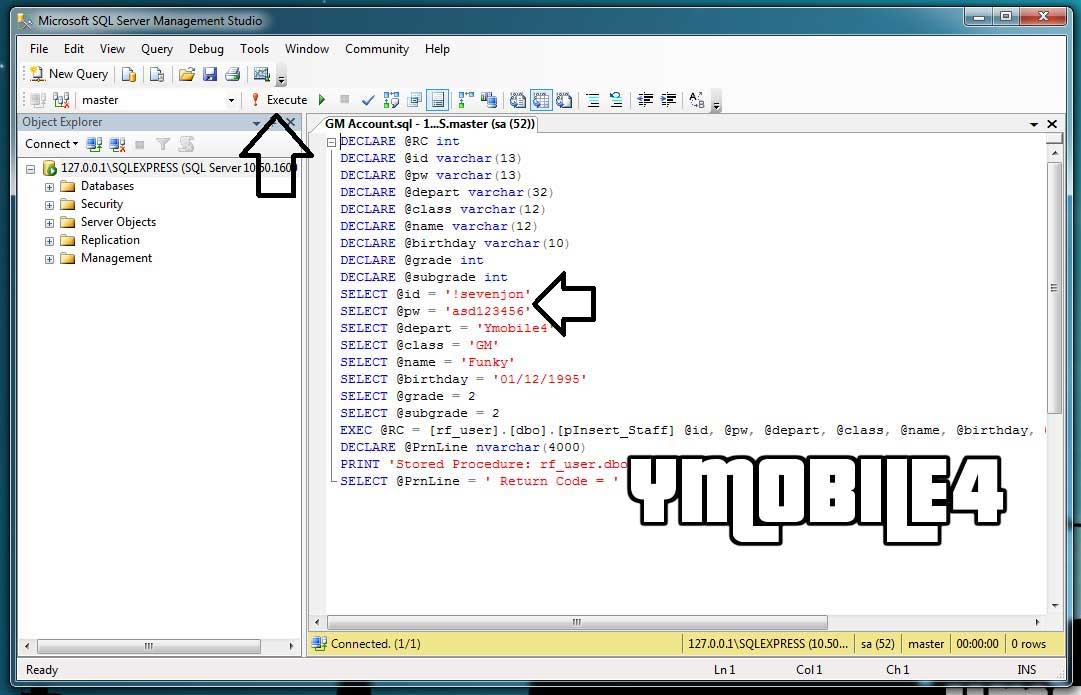Click the '00:00:00' elapsed time entry
This screenshot has width=1081, height=695.
(978, 644)
